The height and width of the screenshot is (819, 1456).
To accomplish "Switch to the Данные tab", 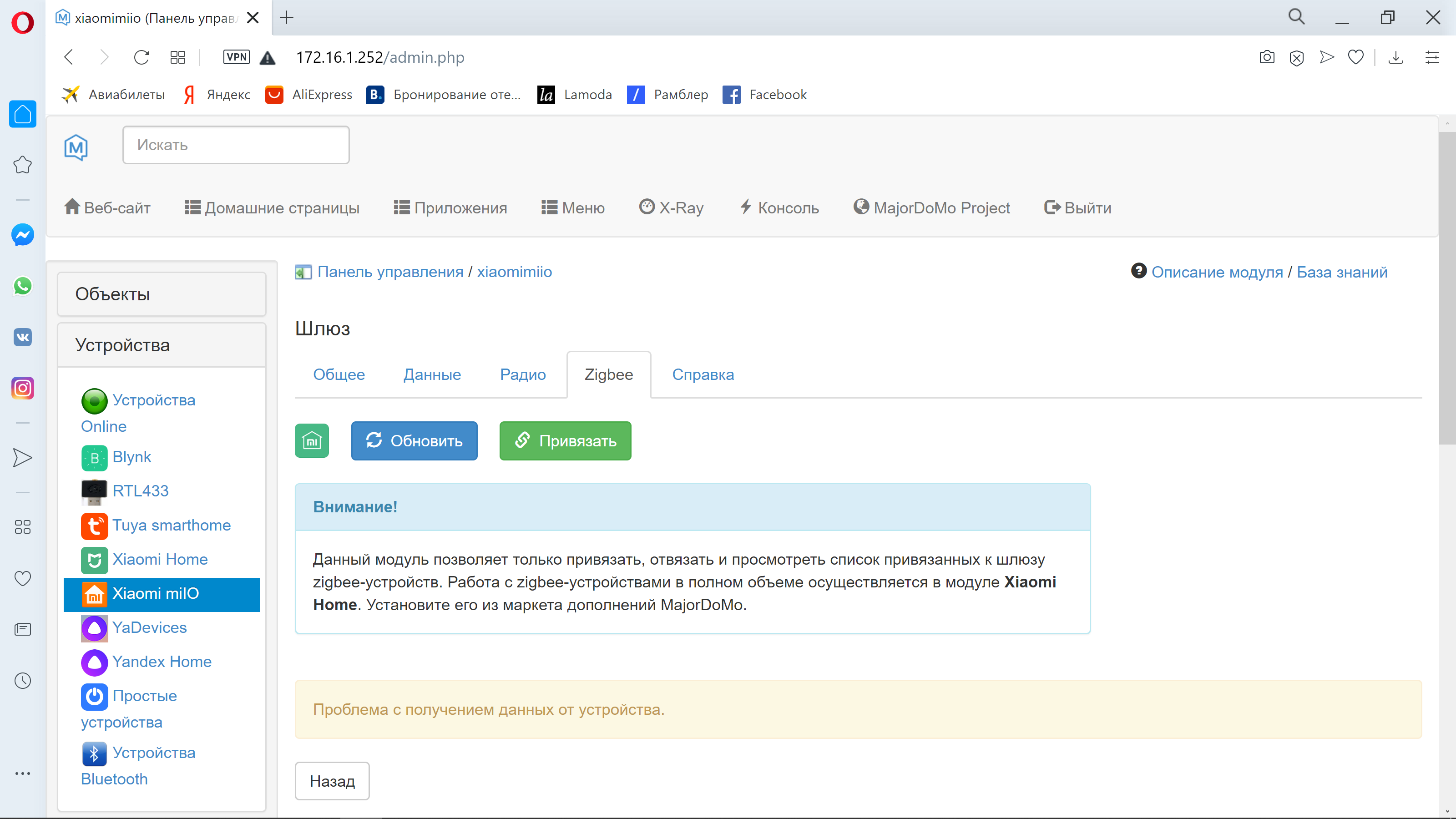I will (432, 374).
